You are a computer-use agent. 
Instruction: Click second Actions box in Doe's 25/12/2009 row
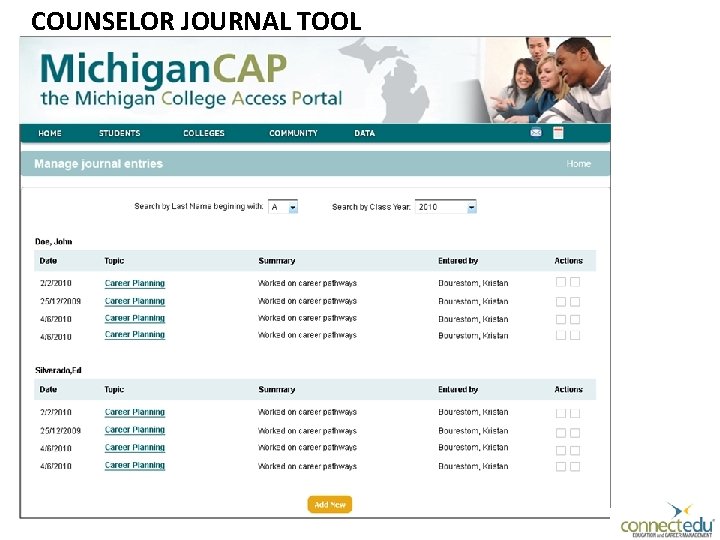click(x=575, y=302)
